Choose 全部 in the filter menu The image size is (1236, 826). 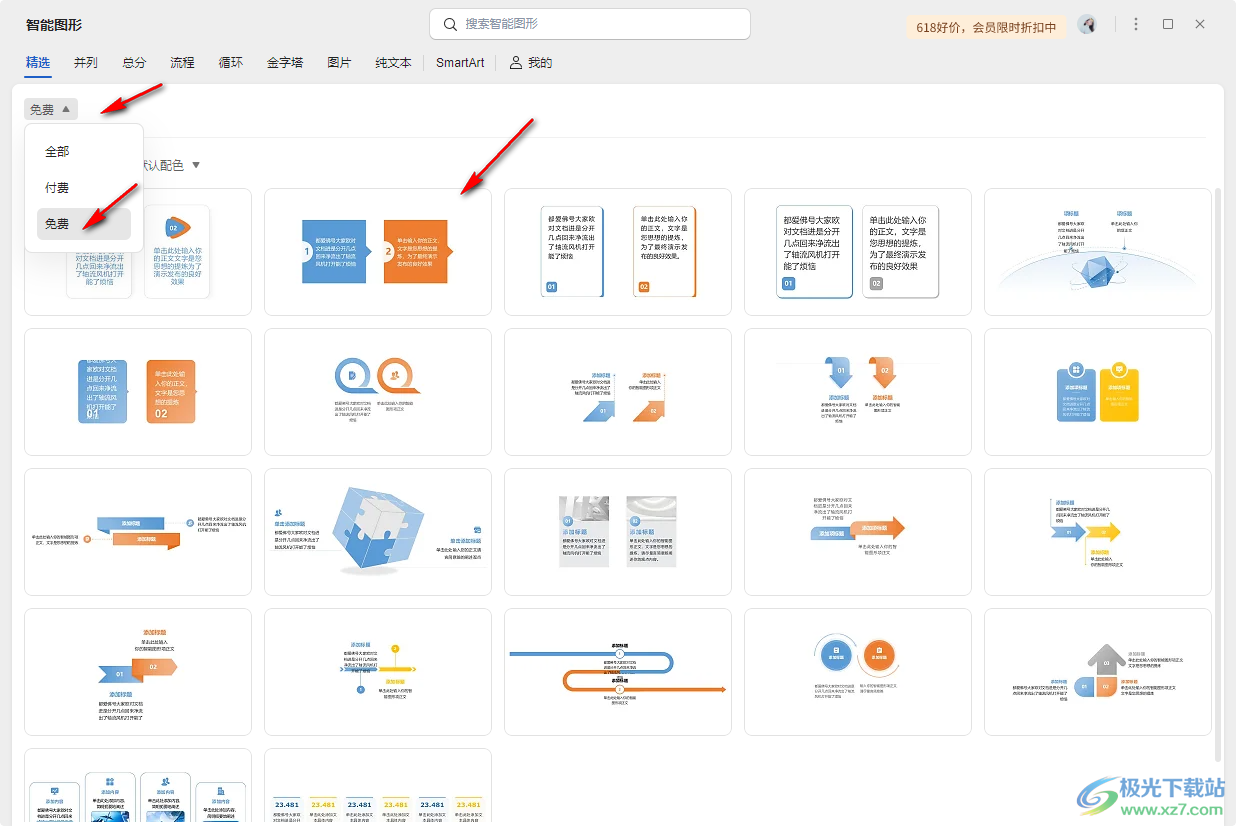(84, 152)
